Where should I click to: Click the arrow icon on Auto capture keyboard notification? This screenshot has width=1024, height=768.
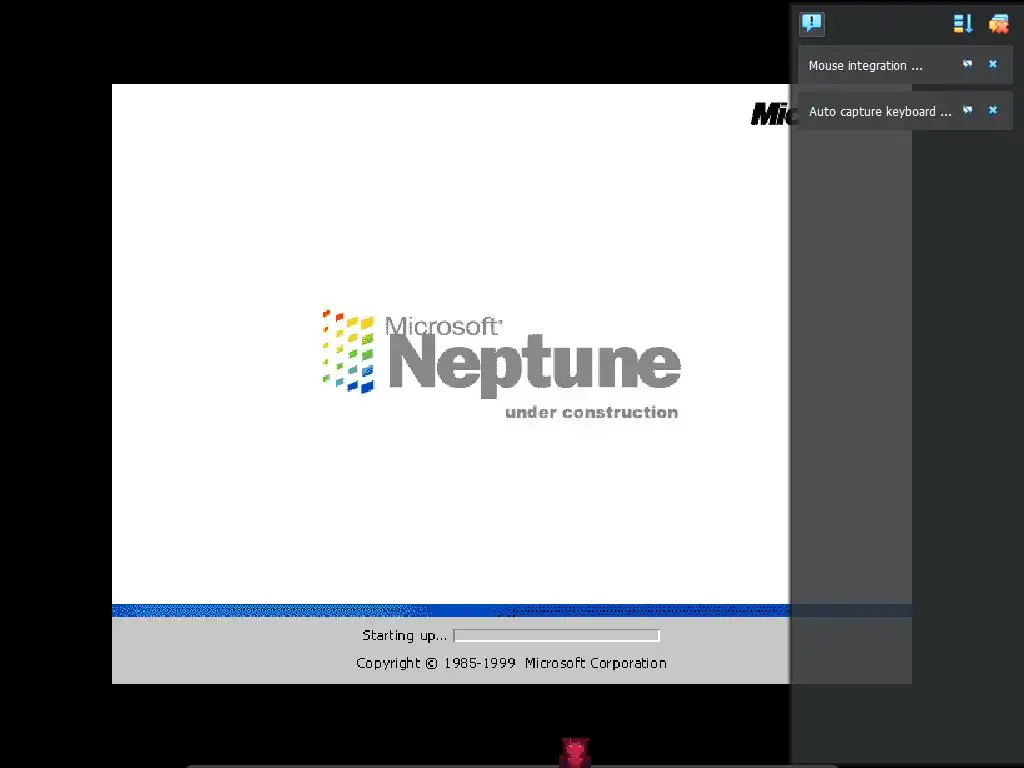(968, 110)
